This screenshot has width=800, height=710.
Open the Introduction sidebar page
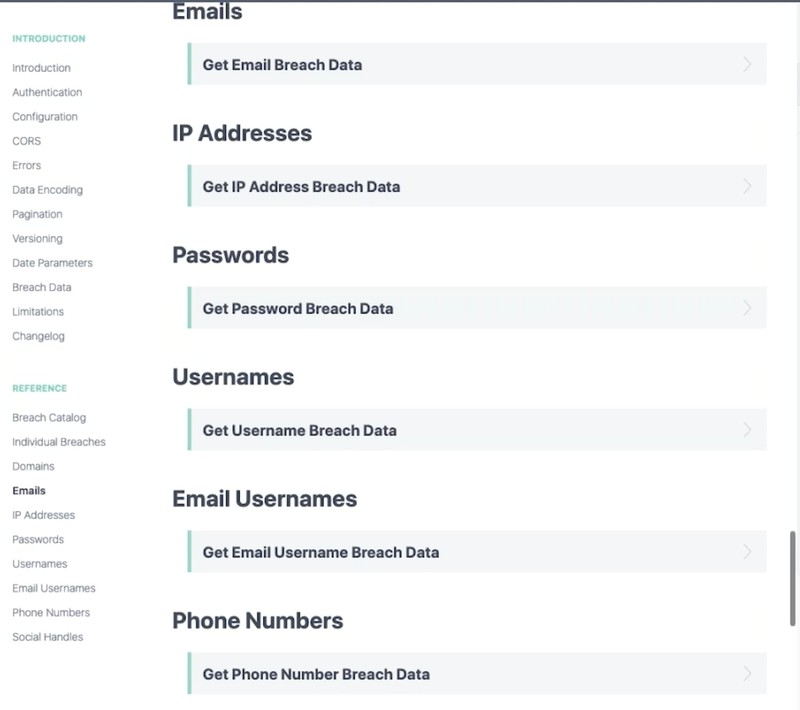tap(41, 68)
